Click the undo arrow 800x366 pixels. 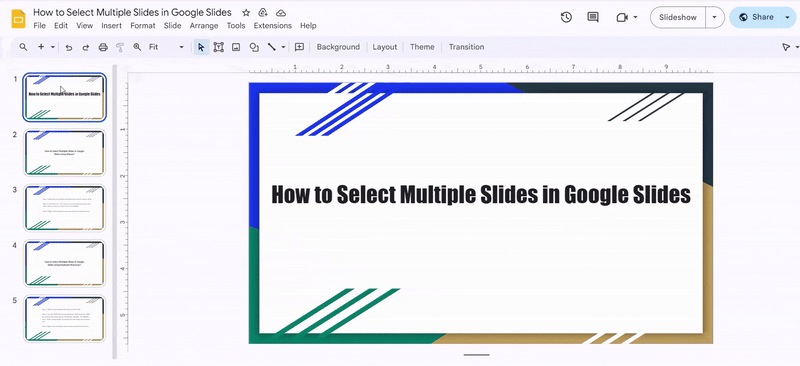[x=68, y=47]
